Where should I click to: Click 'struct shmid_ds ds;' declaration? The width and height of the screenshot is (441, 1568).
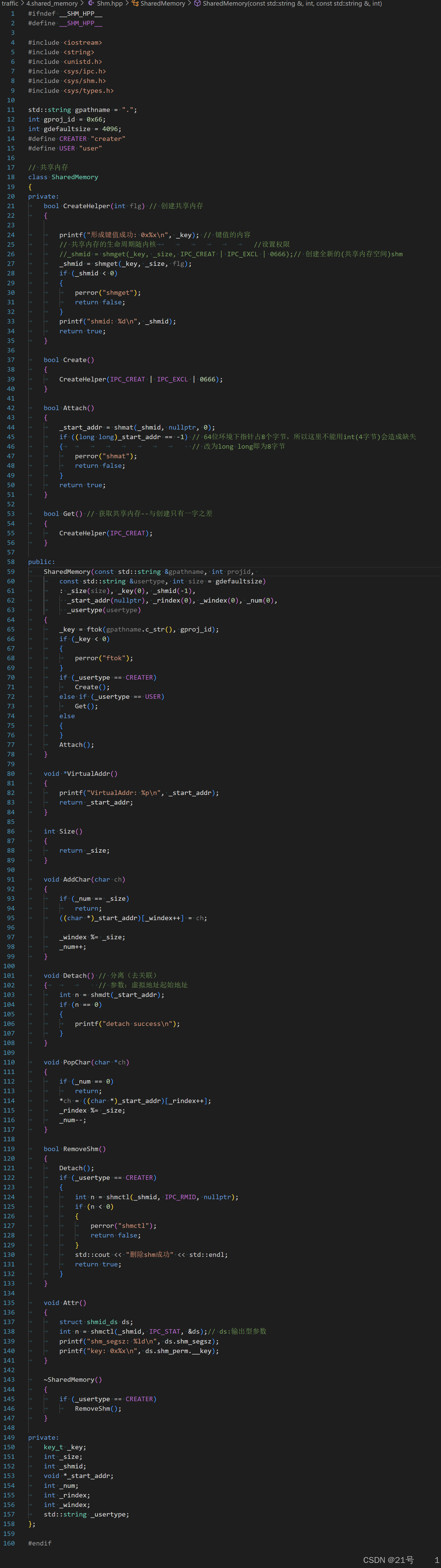[x=96, y=1322]
